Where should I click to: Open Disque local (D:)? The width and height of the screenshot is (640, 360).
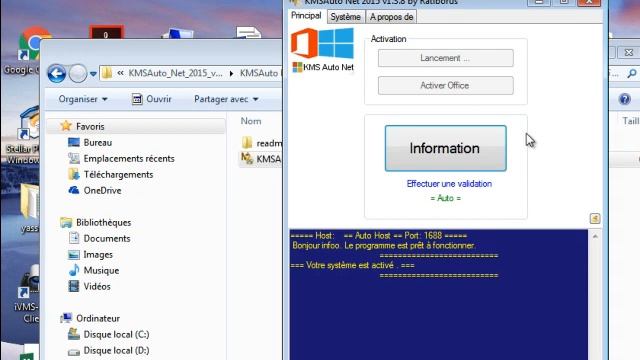click(x=116, y=350)
